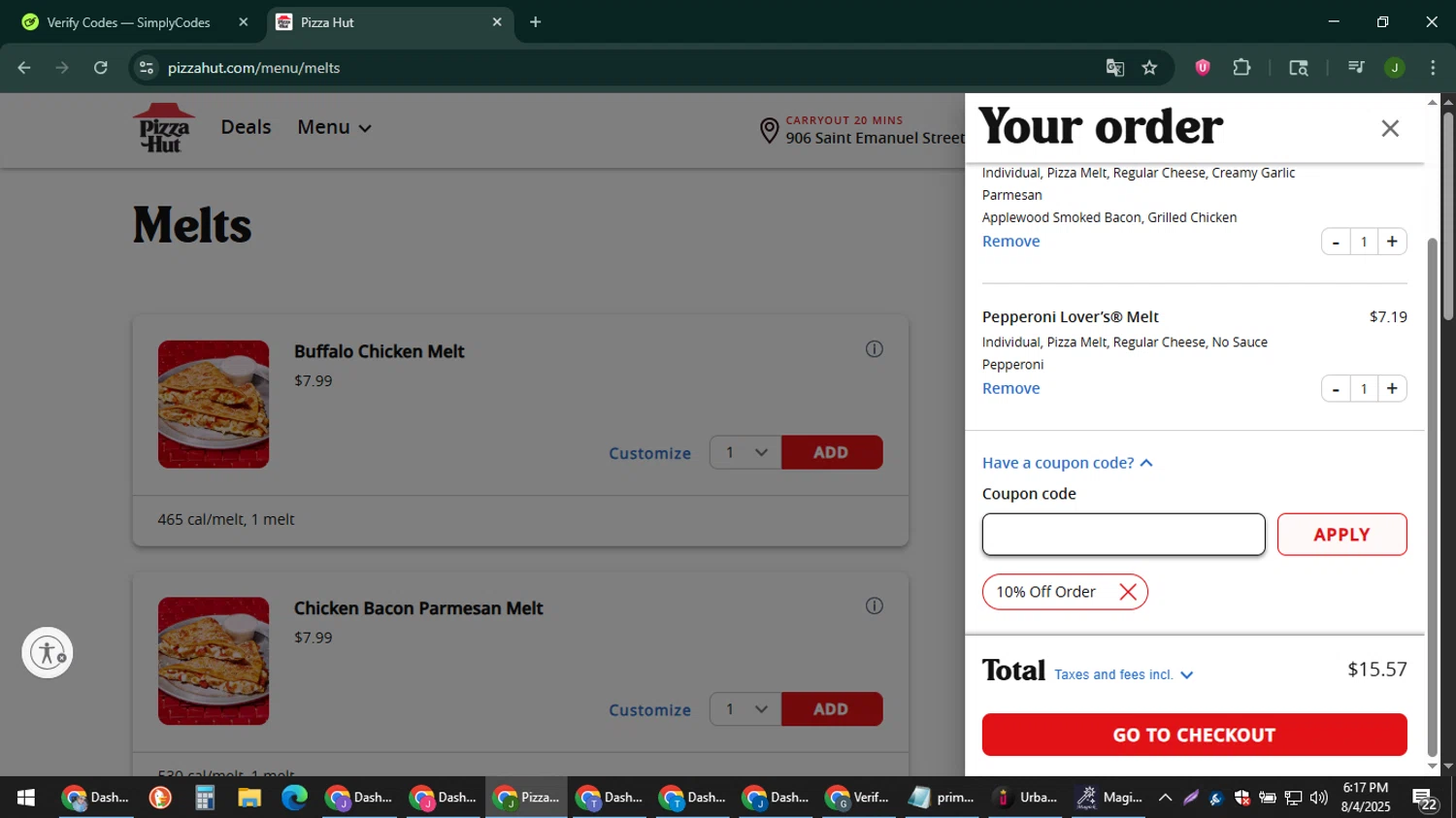Collapse the Have a coupon code section
1456x818 pixels.
click(x=1067, y=463)
